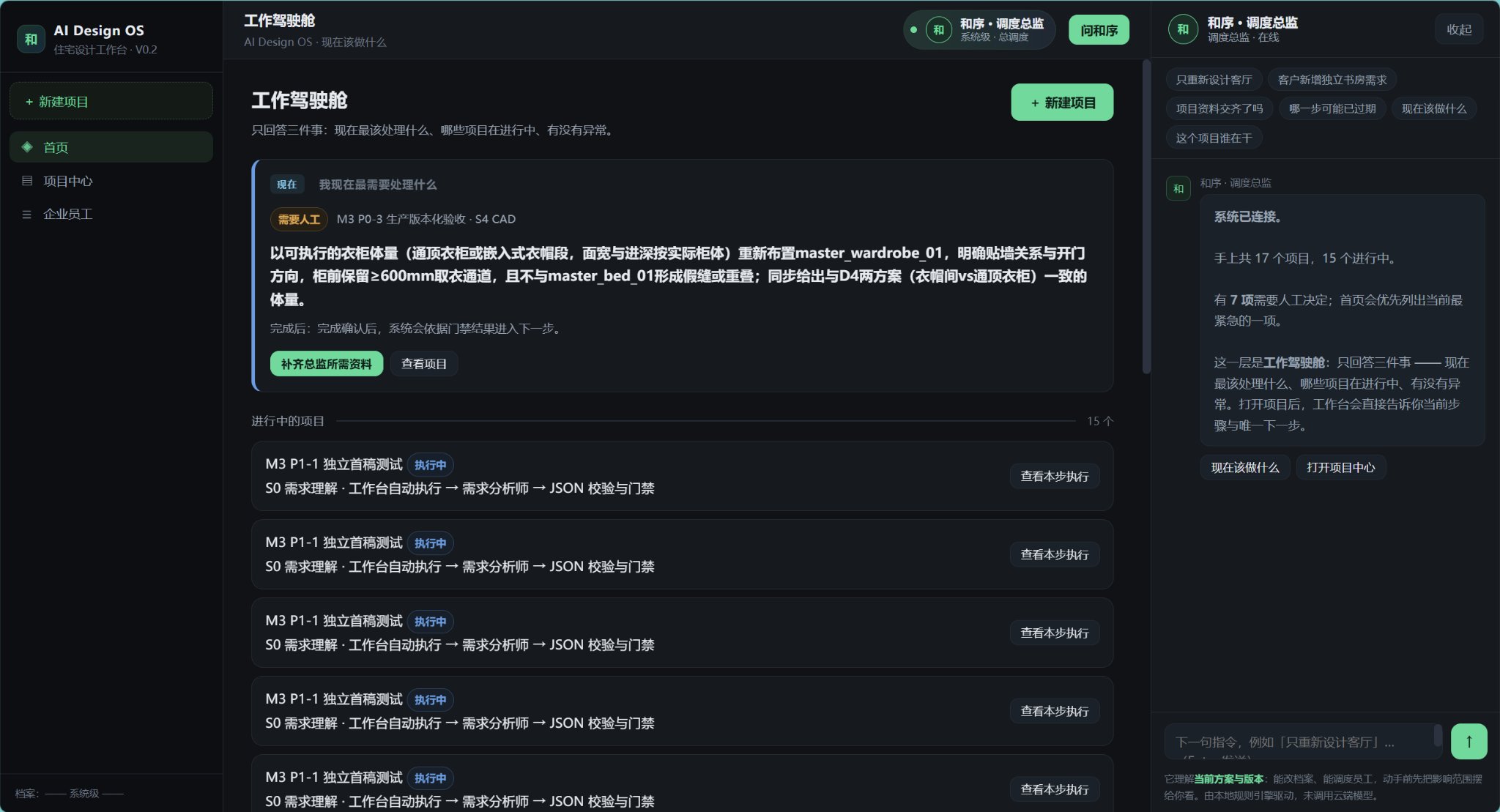Open 项目中心 in the sidebar
The width and height of the screenshot is (1500, 812).
point(111,181)
